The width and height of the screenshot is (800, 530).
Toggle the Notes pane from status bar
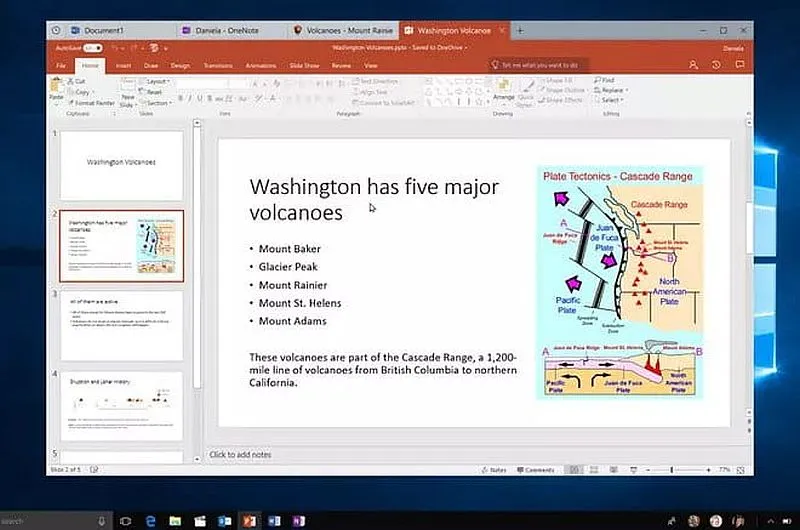pos(494,470)
